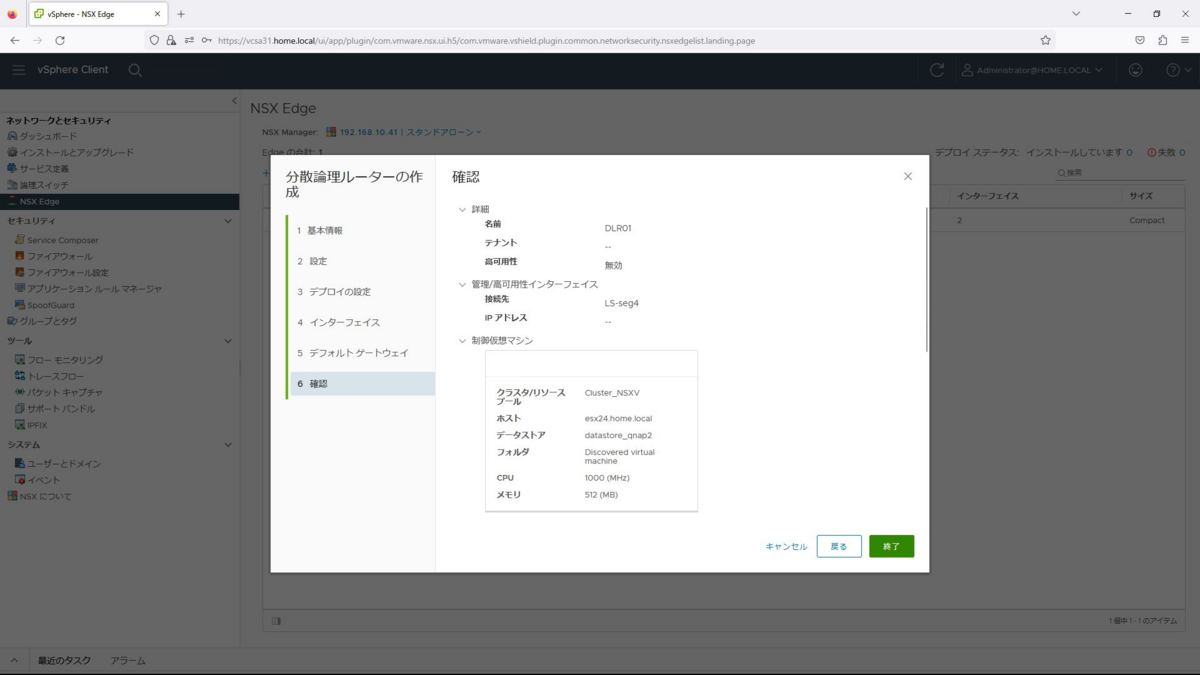Toggle the column picker icon
The image size is (1200, 675).
[x=276, y=621]
